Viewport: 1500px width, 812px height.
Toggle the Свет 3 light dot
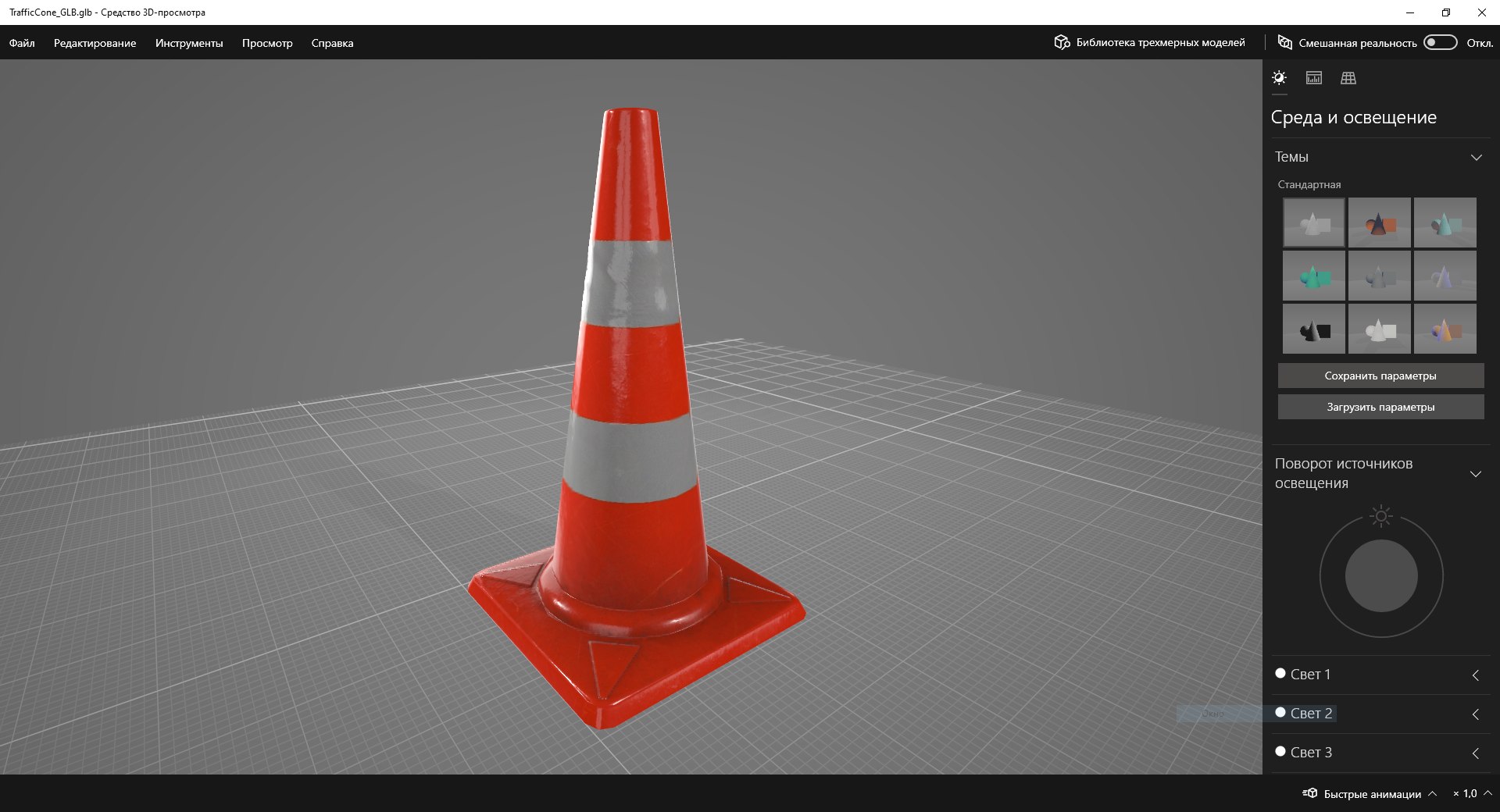point(1280,751)
